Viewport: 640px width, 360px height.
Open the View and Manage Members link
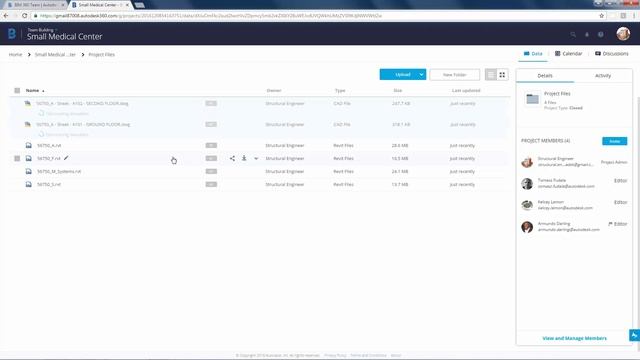[x=574, y=338]
